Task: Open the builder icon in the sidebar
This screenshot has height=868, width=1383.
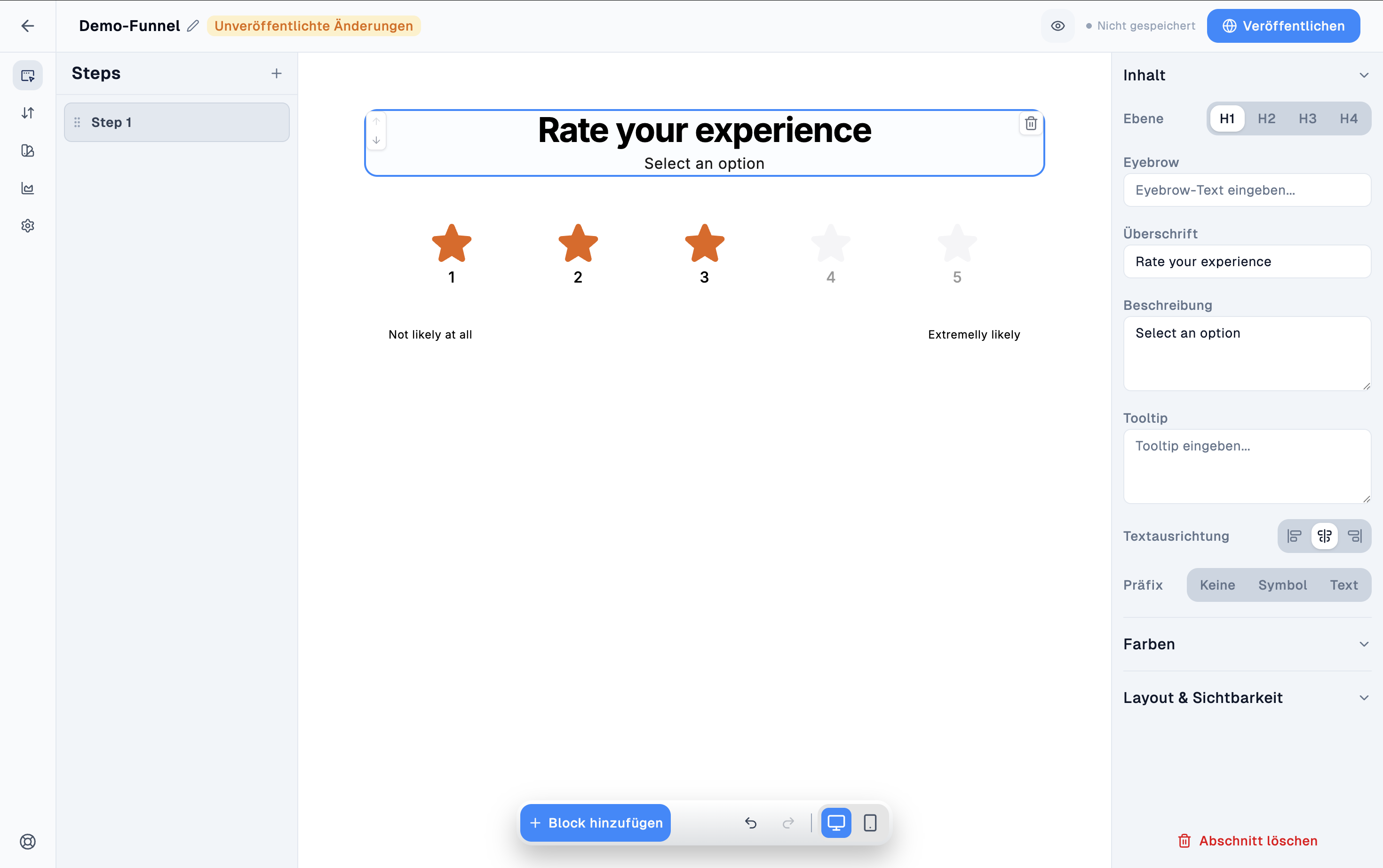Action: click(x=28, y=75)
